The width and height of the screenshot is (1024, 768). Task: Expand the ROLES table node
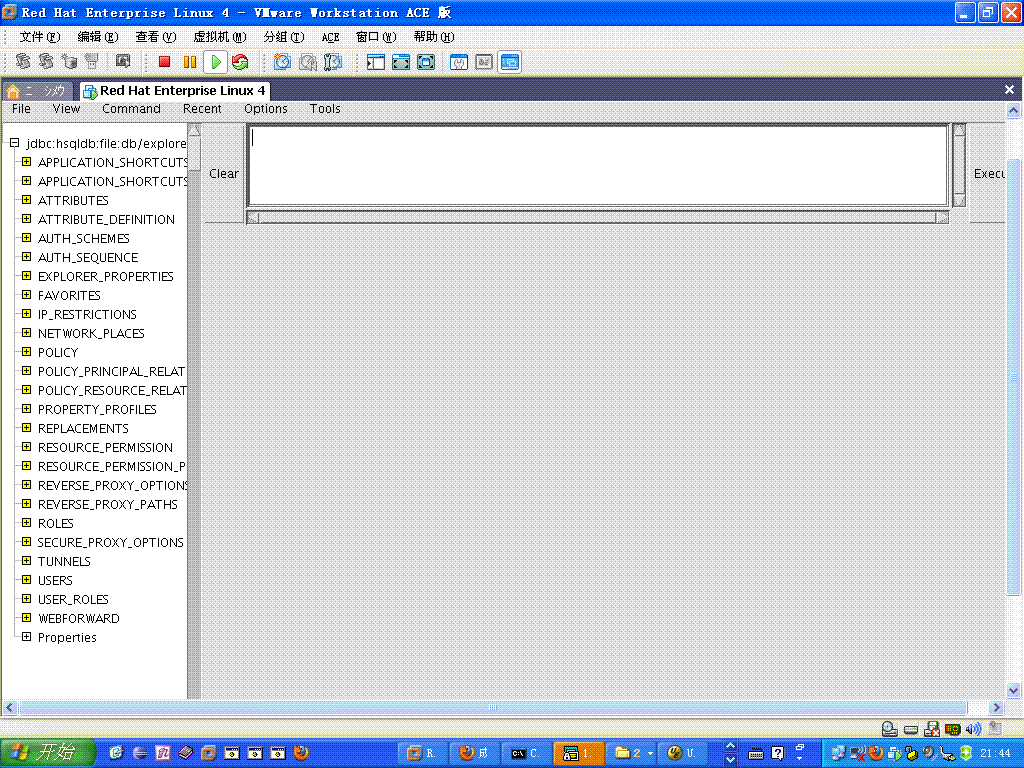pyautogui.click(x=26, y=522)
